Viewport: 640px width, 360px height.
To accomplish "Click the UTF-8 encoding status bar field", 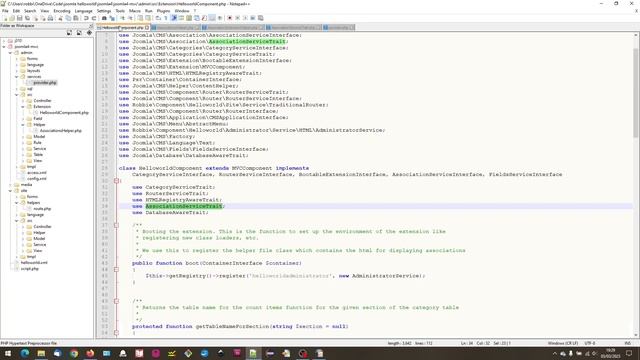I will coord(590,343).
